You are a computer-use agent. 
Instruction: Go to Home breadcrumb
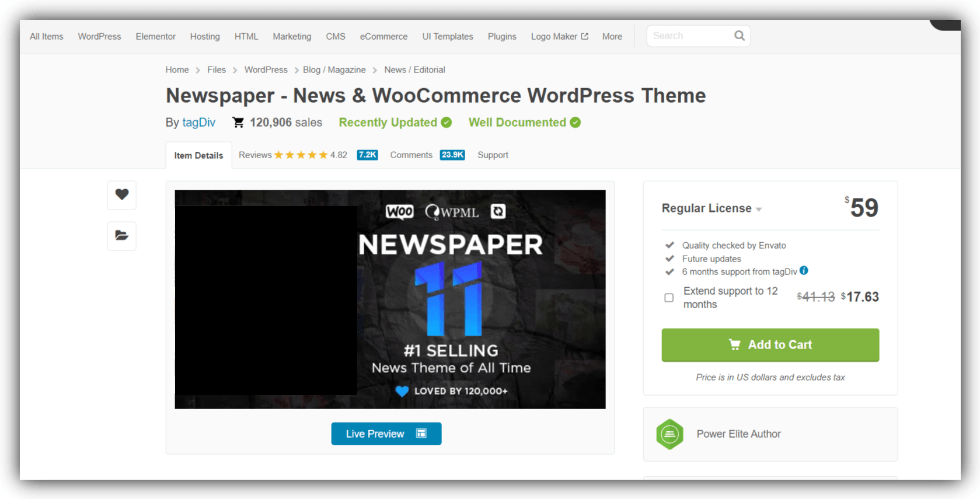(177, 70)
